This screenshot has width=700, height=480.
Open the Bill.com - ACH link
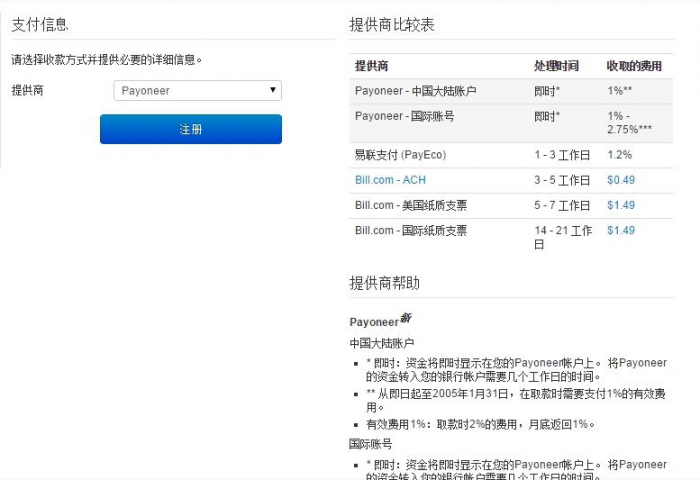[390, 180]
